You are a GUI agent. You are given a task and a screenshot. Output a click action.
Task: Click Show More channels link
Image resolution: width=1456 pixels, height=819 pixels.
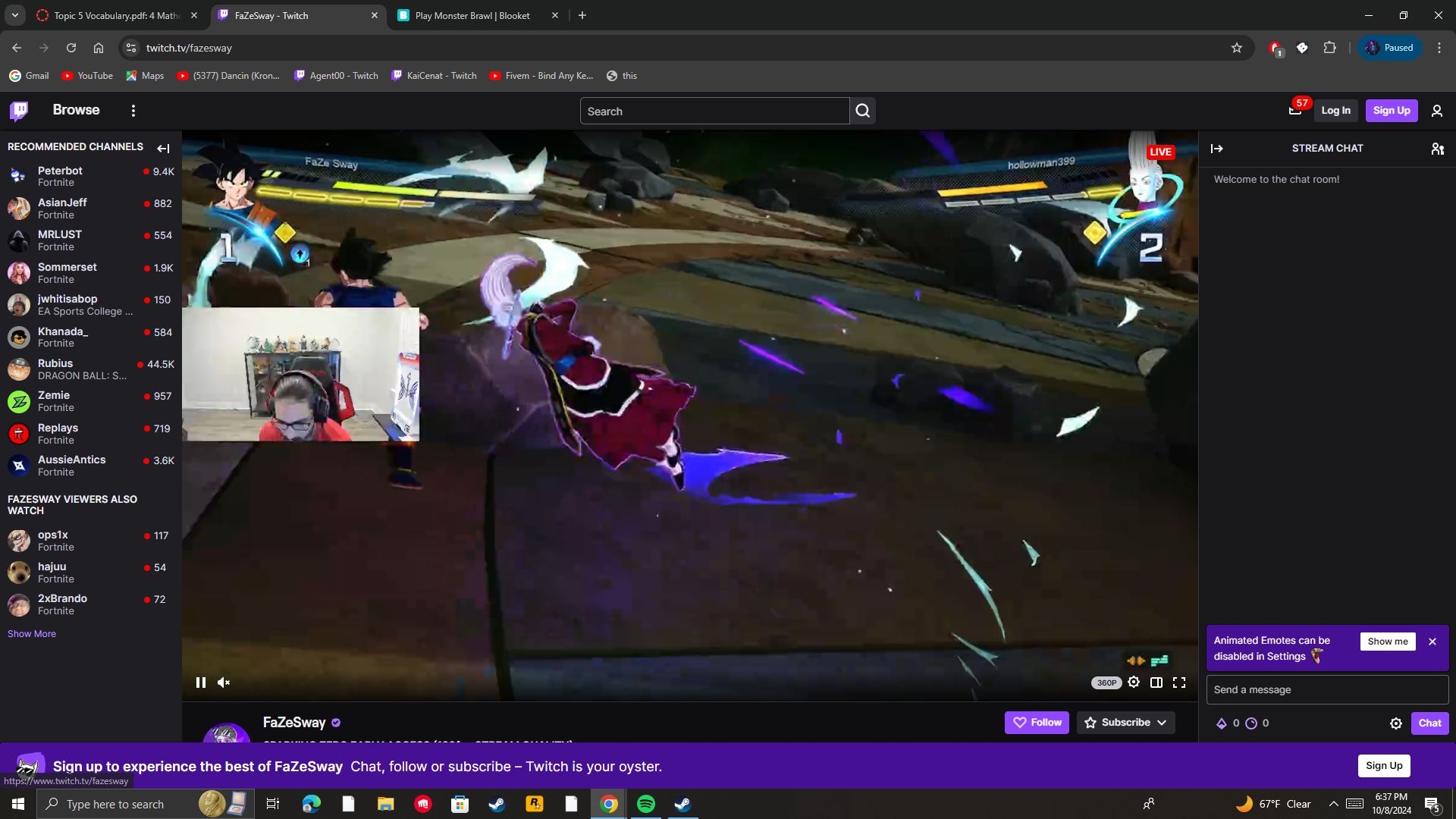(32, 634)
